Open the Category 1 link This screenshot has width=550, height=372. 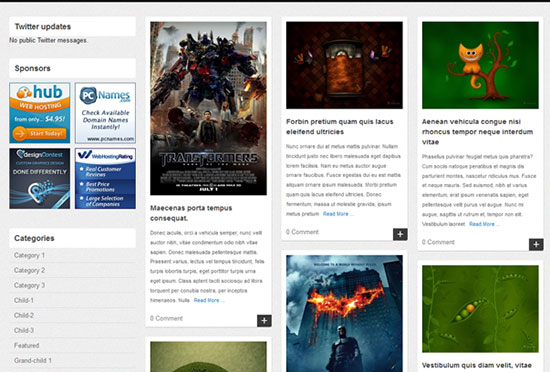click(x=29, y=255)
